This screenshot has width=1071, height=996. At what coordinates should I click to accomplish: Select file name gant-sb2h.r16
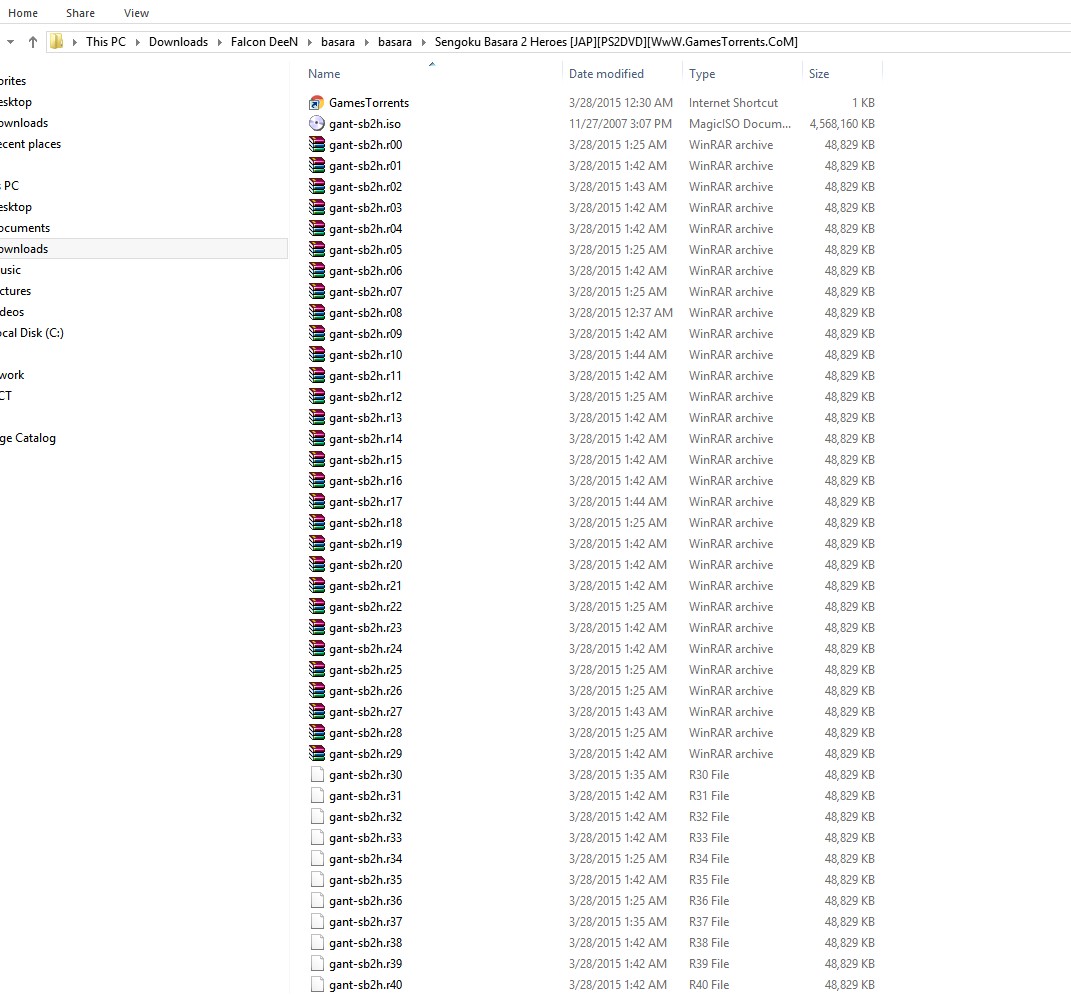coord(365,481)
